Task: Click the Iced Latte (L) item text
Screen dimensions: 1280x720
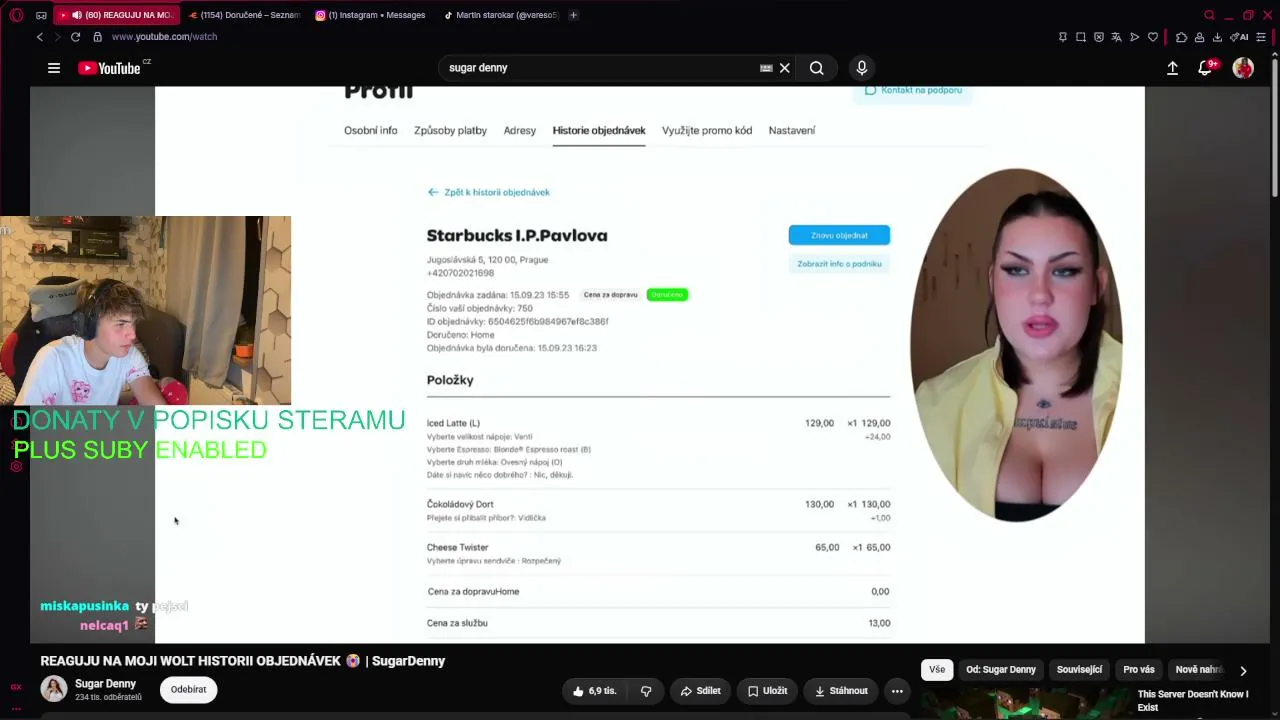Action: click(453, 423)
